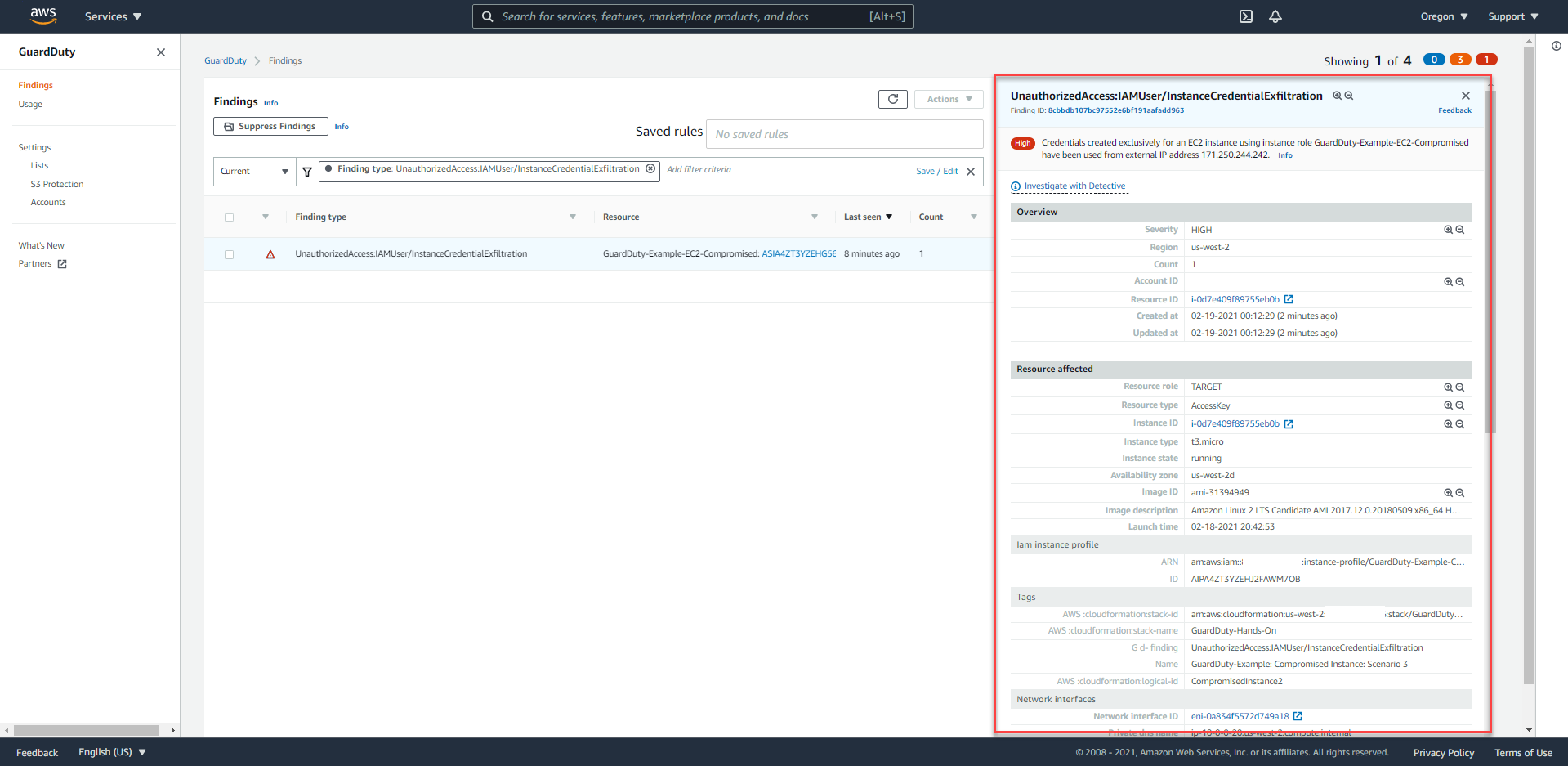Remove the Finding type filter chip
Viewport: 1568px width, 766px height.
[650, 169]
